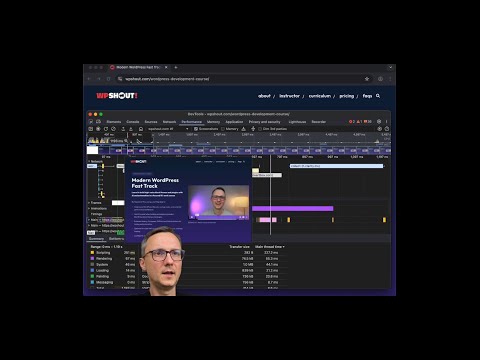The height and width of the screenshot is (360, 480).
Task: Open a new browser tab with plus
Action: coord(176,67)
